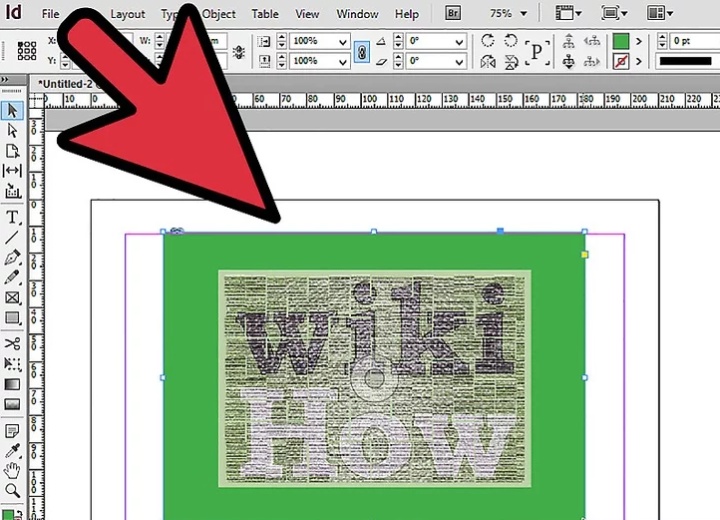Select the Pencil tool
The image size is (720, 520).
click(12, 277)
